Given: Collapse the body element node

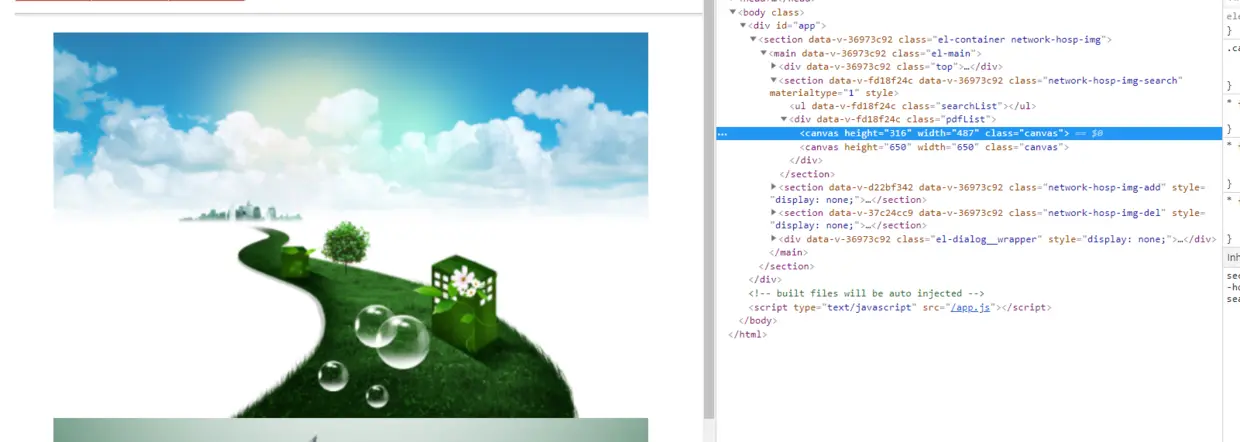Looking at the screenshot, I should 732,13.
